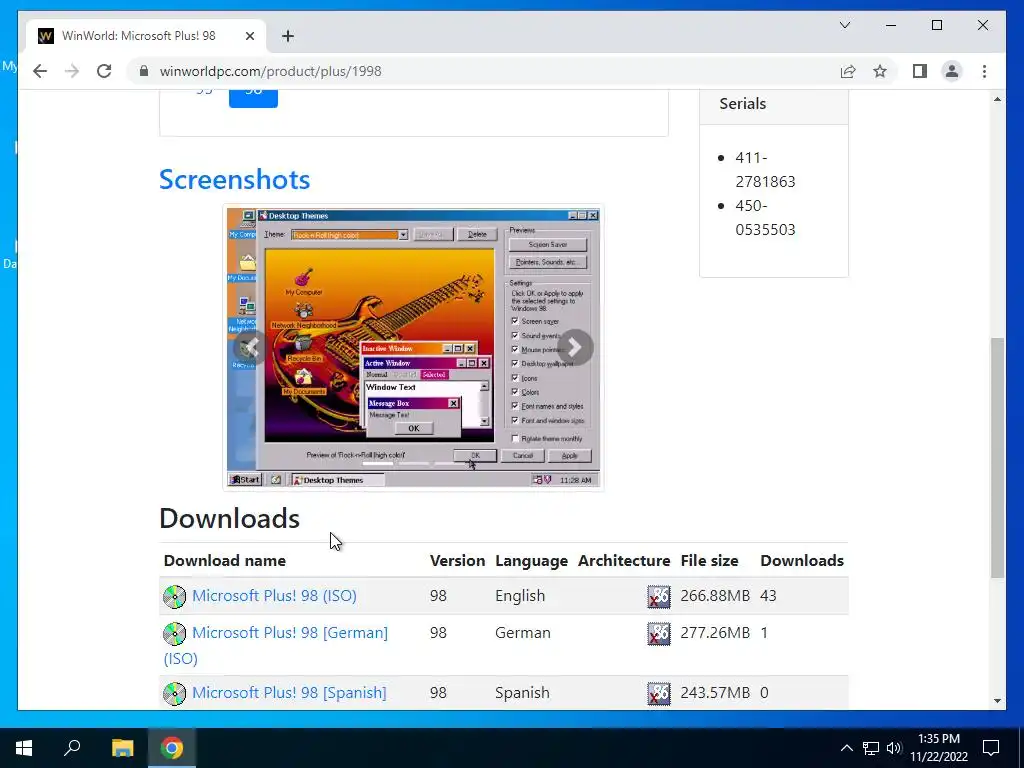Click the serial 411-2781863
1024x768 pixels.
[765, 169]
